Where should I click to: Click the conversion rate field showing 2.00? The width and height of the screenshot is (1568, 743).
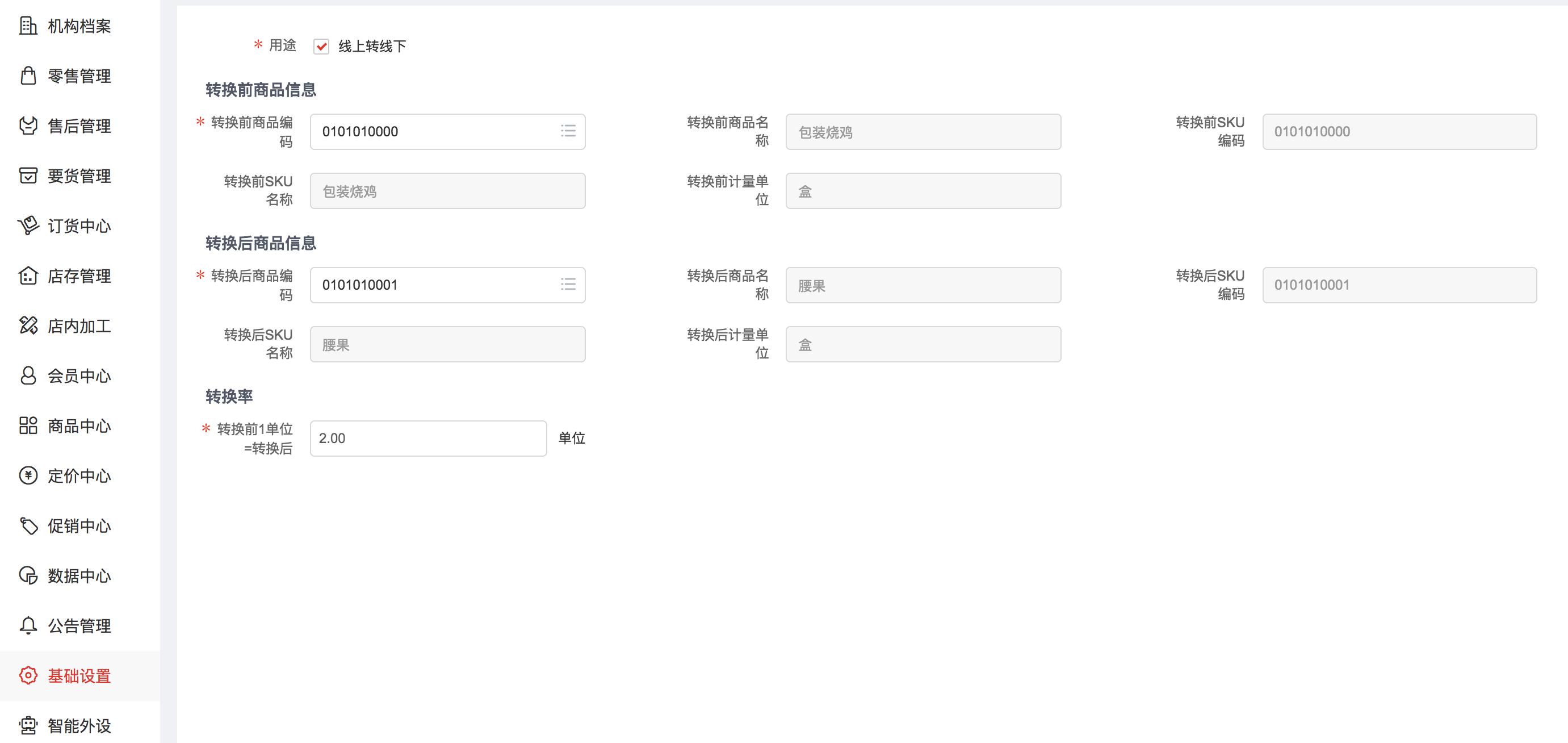428,438
